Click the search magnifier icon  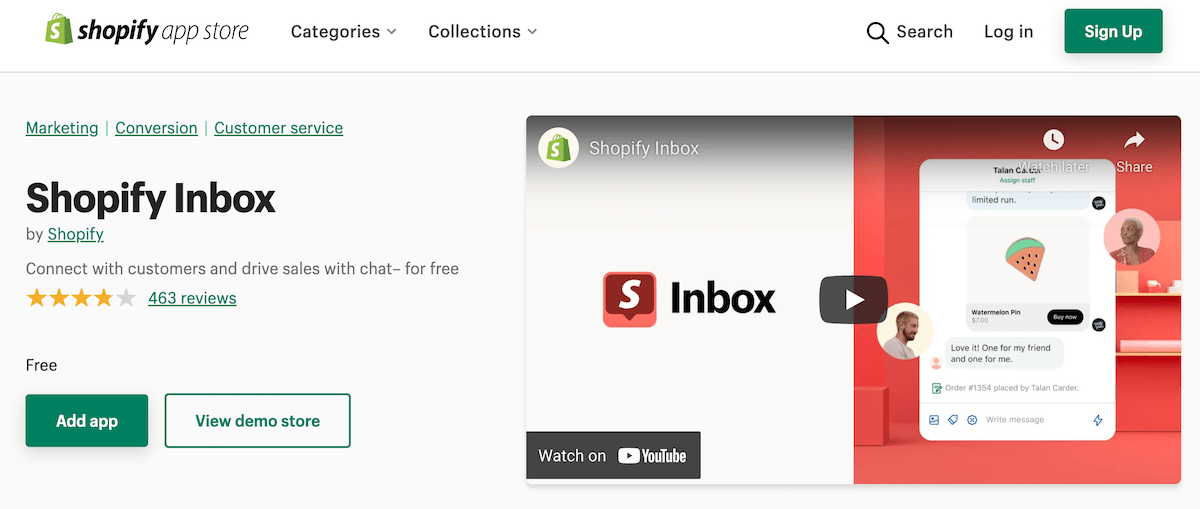coord(877,32)
